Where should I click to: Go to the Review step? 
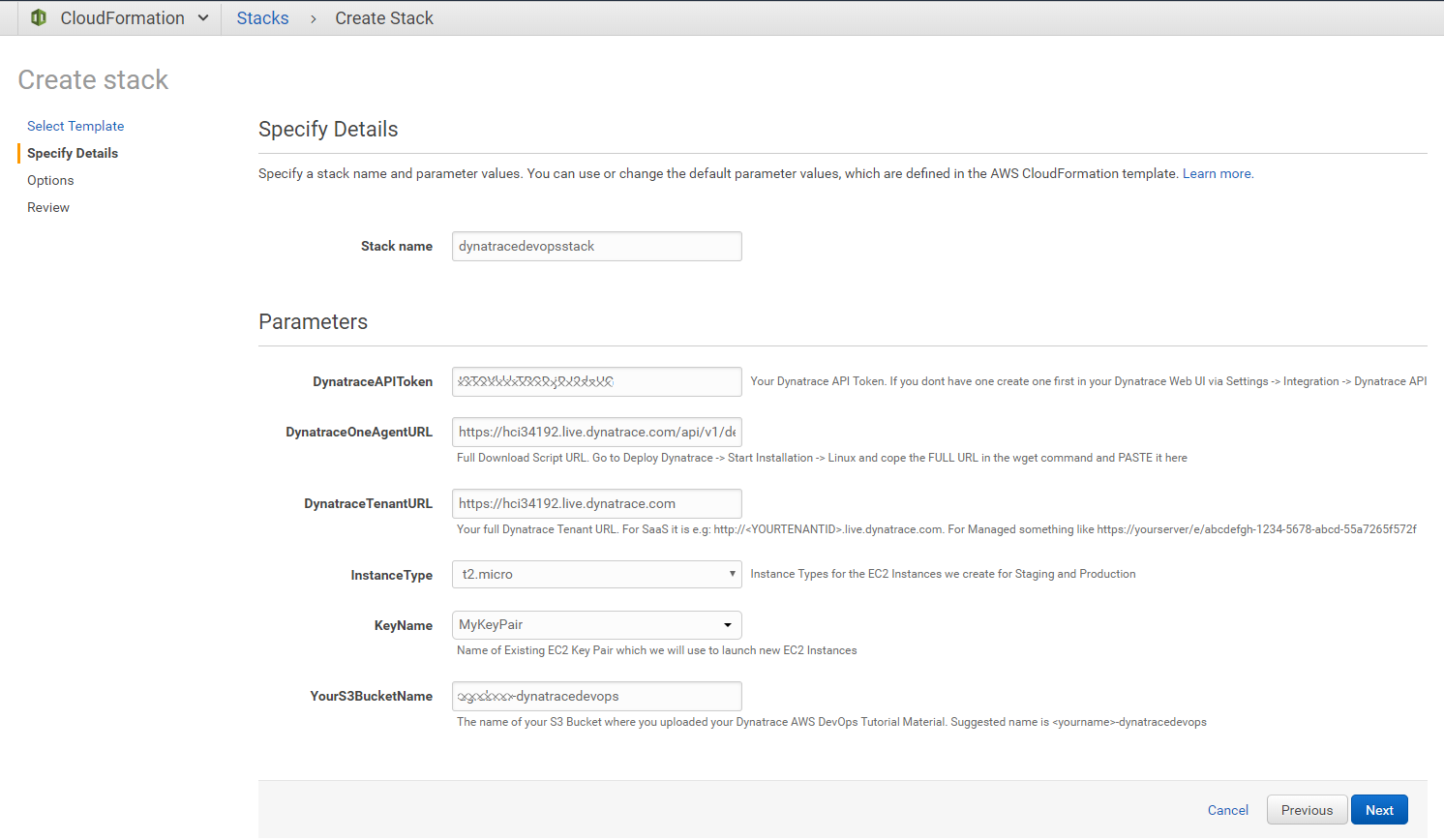click(48, 207)
